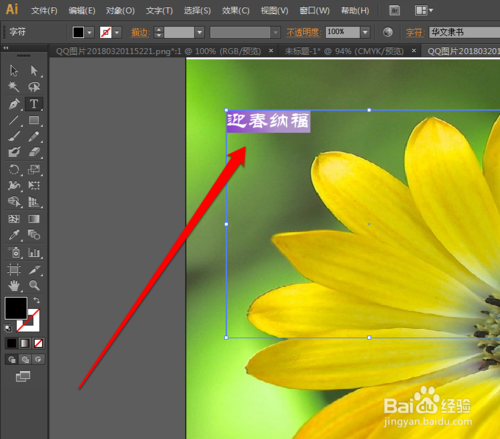The image size is (500, 439).
Task: Open 编辑(E) menu
Action: (82, 11)
